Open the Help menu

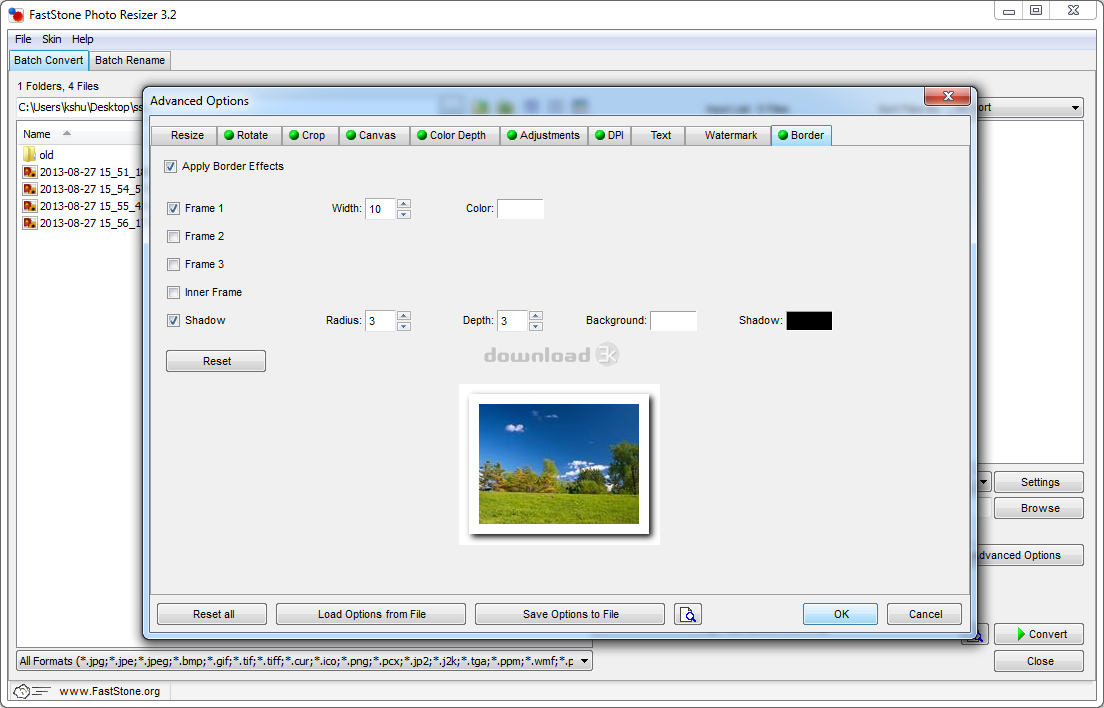[x=82, y=39]
